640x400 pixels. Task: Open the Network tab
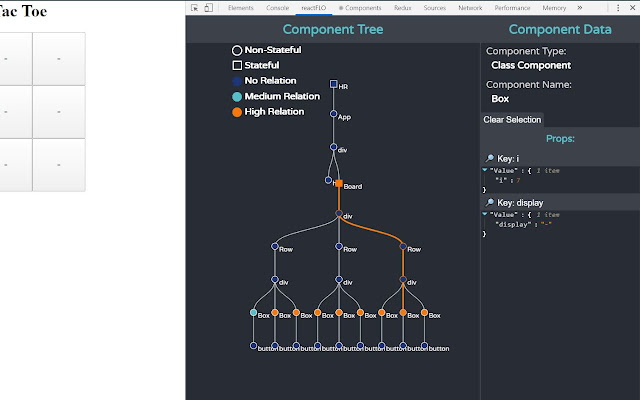[x=470, y=7]
